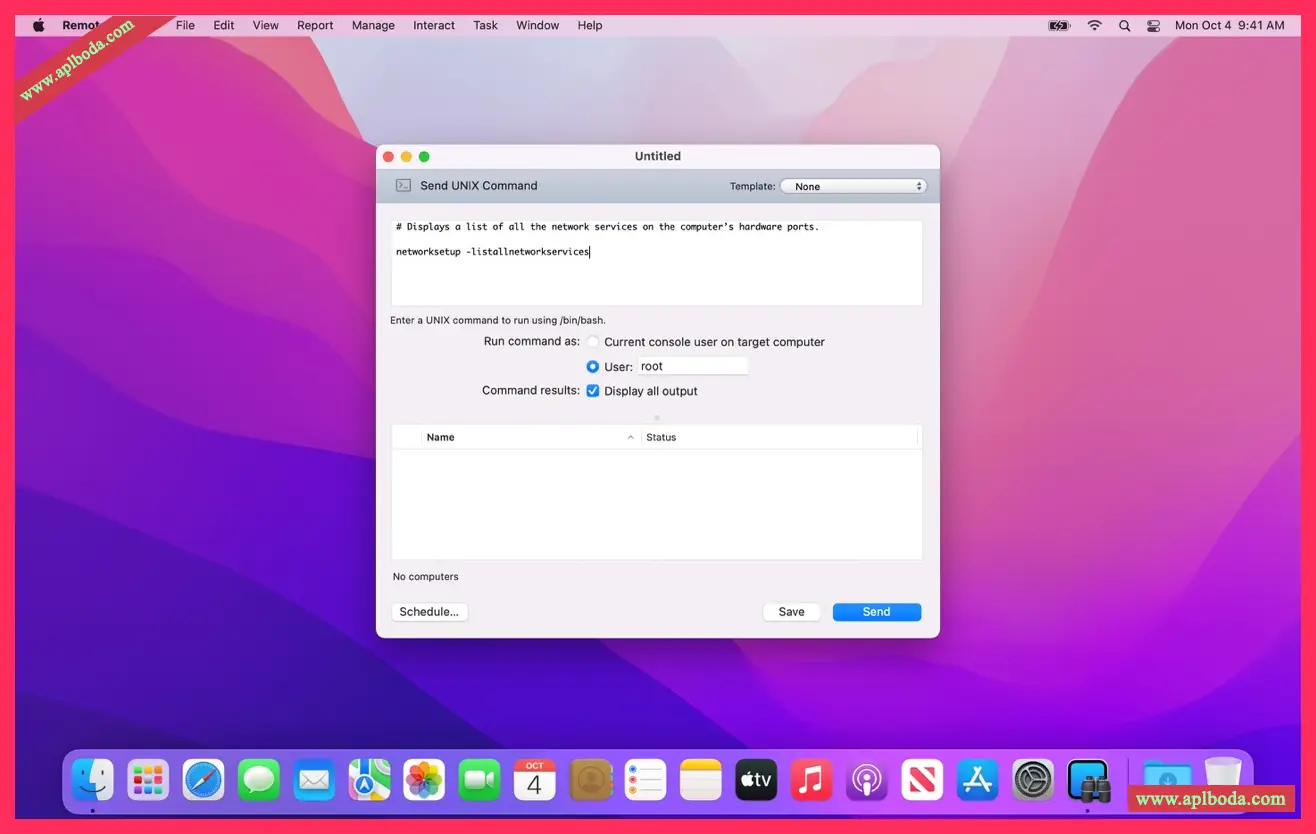Open the File menu
This screenshot has height=834, width=1316.
pos(185,25)
